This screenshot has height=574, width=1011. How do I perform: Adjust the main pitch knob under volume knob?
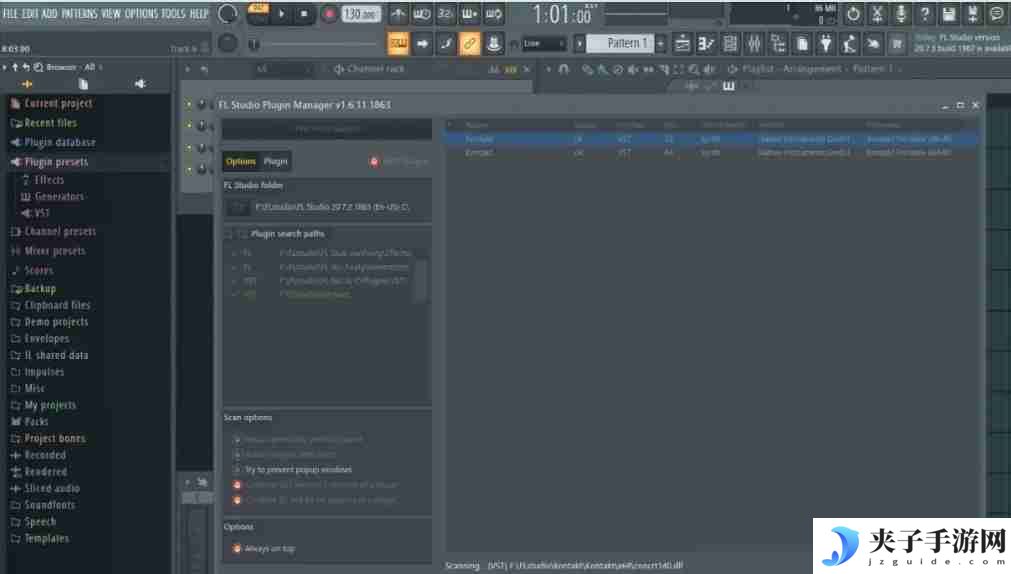tap(227, 43)
